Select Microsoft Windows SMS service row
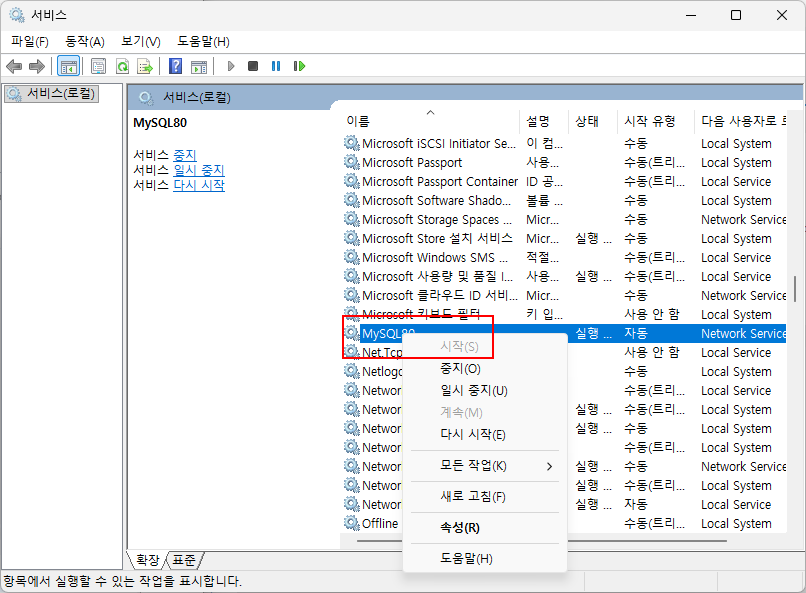This screenshot has height=593, width=806. click(565, 257)
